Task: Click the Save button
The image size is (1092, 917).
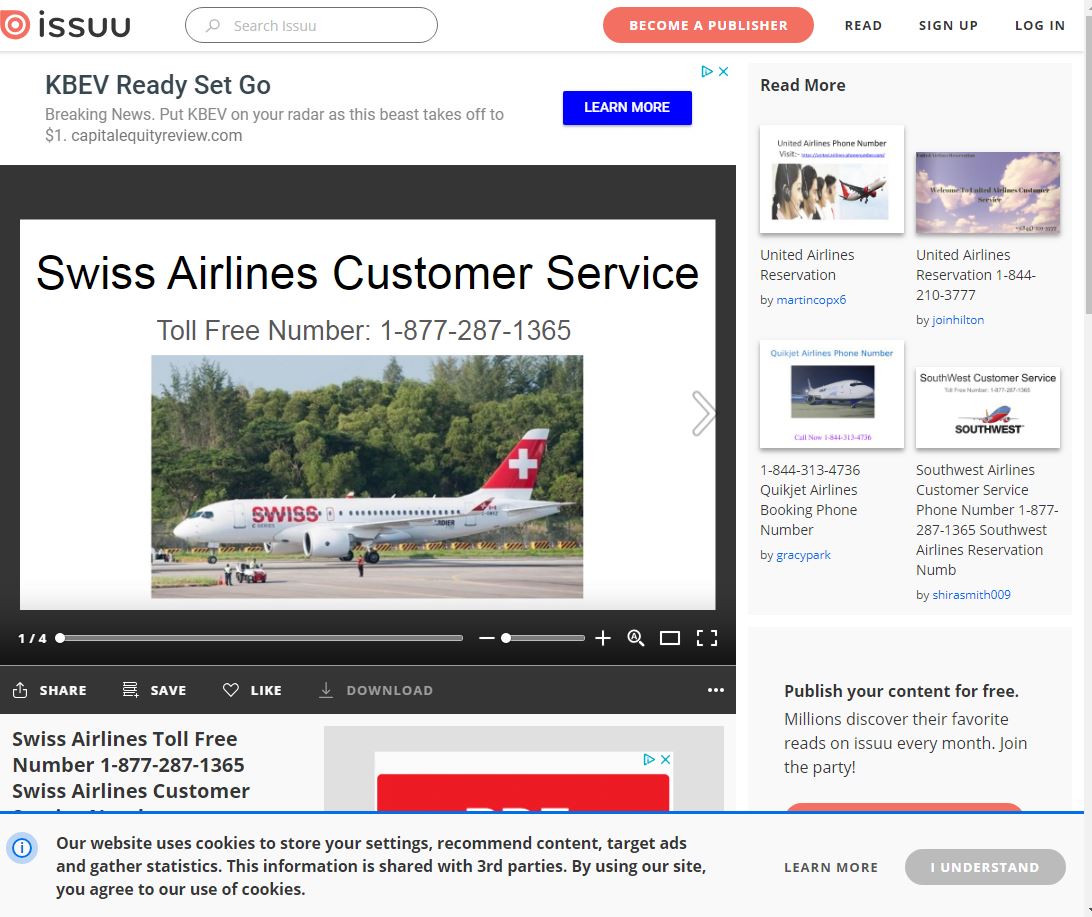Action: pyautogui.click(x=154, y=690)
